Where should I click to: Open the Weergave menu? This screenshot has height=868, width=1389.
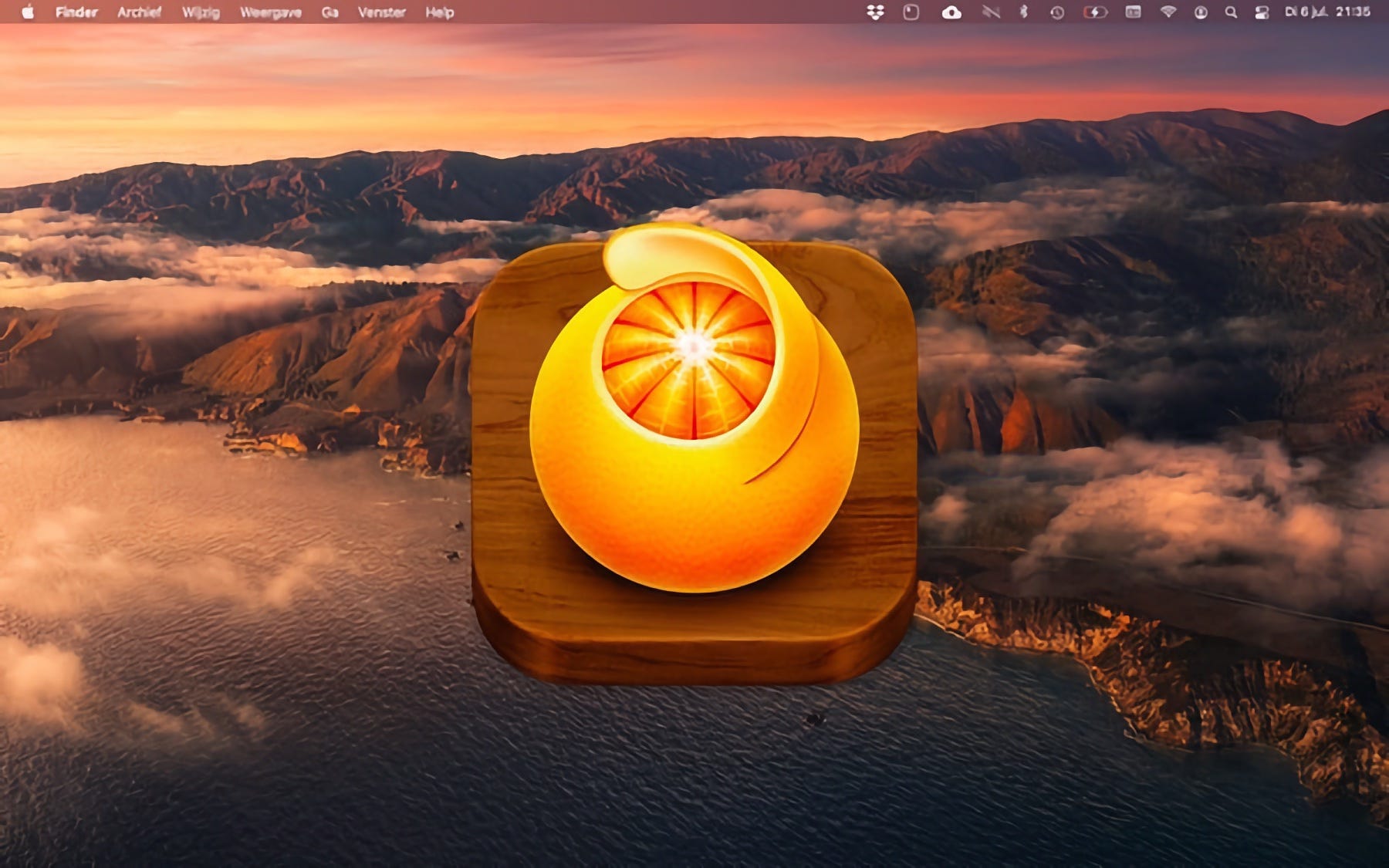[x=270, y=12]
